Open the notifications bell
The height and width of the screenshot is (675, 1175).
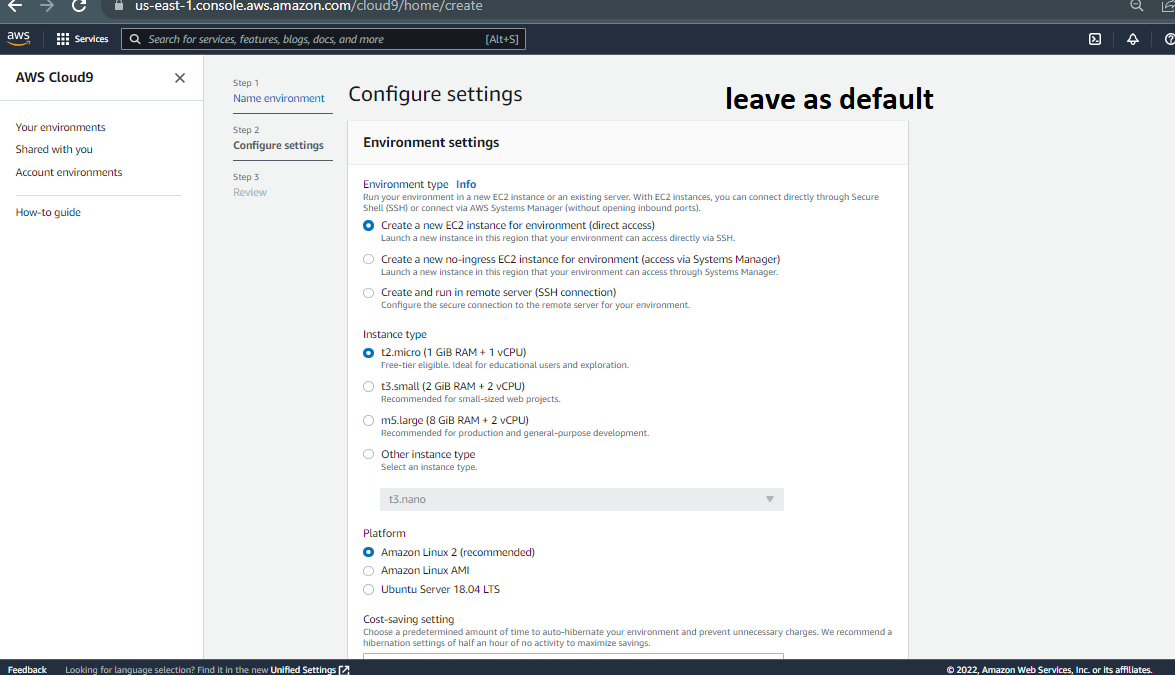pos(1132,39)
